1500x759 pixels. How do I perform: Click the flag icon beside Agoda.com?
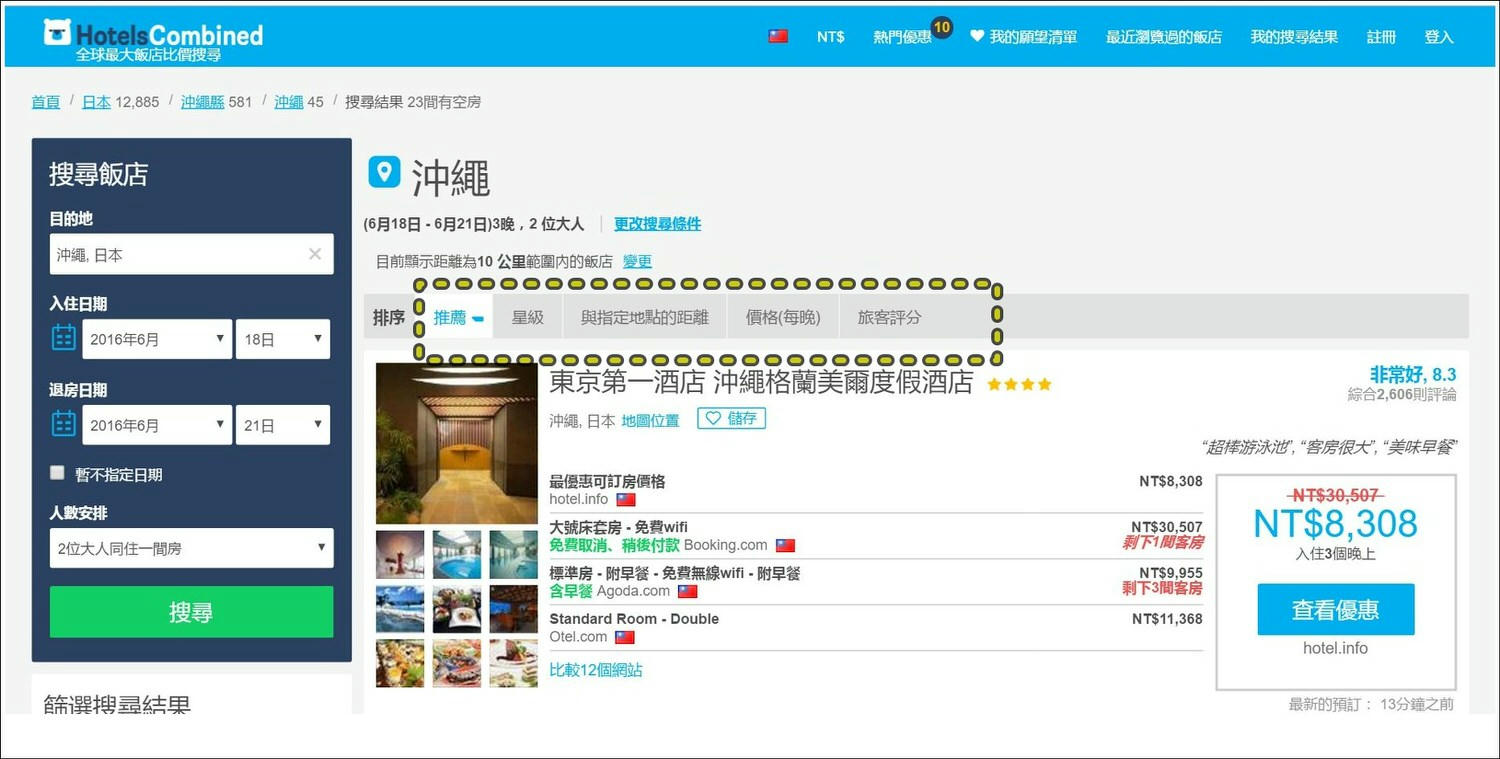687,592
